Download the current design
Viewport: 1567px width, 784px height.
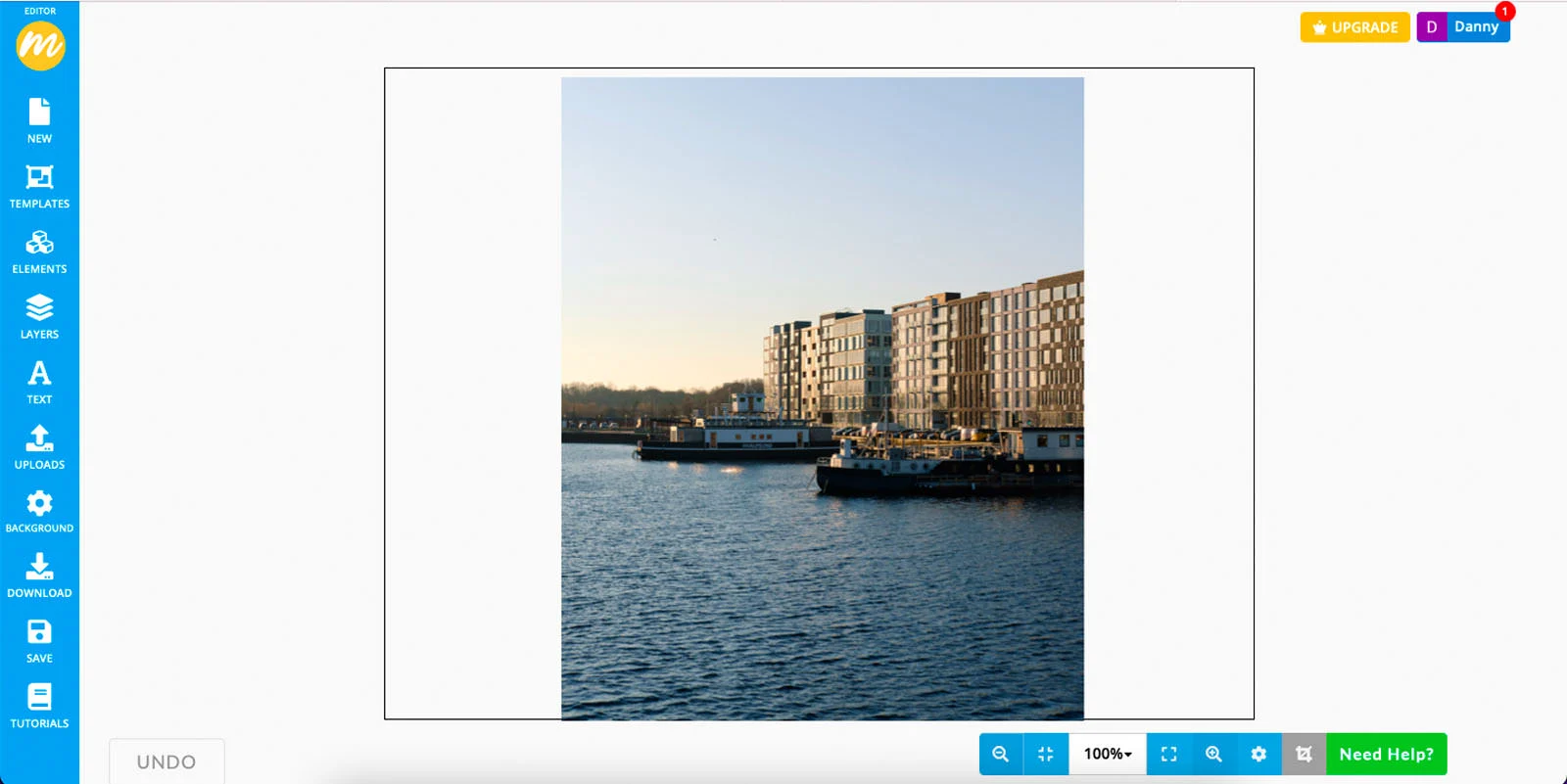(x=39, y=576)
